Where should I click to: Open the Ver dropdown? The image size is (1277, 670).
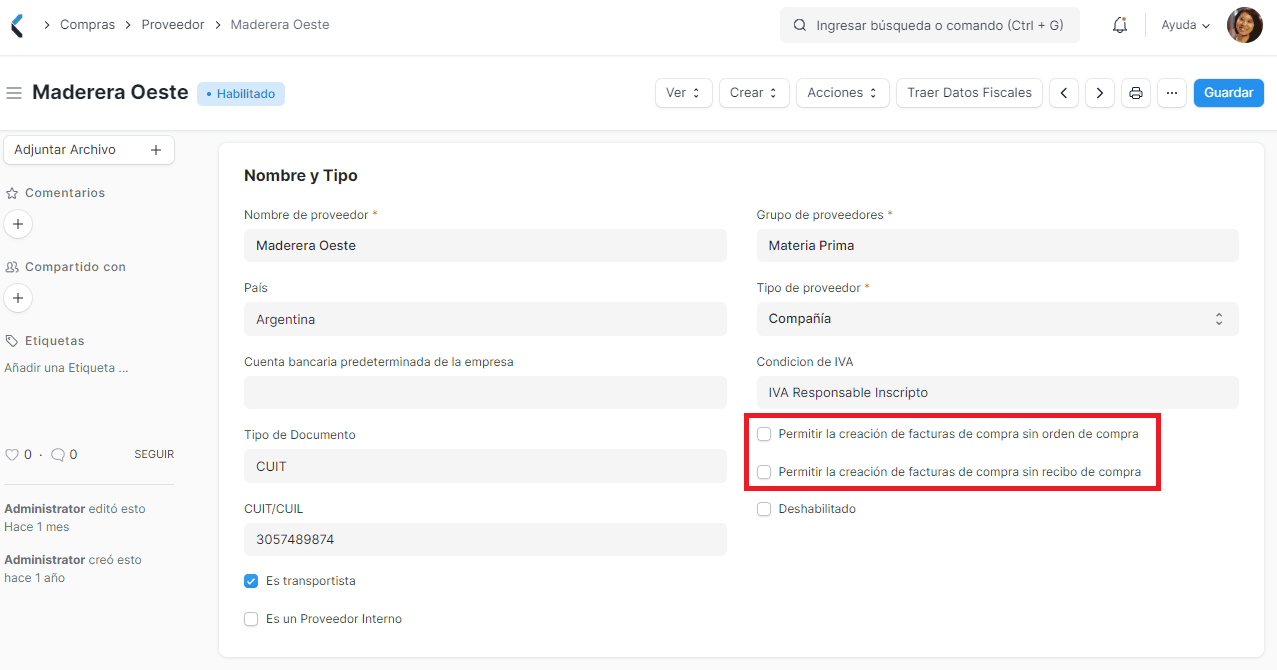coord(684,93)
